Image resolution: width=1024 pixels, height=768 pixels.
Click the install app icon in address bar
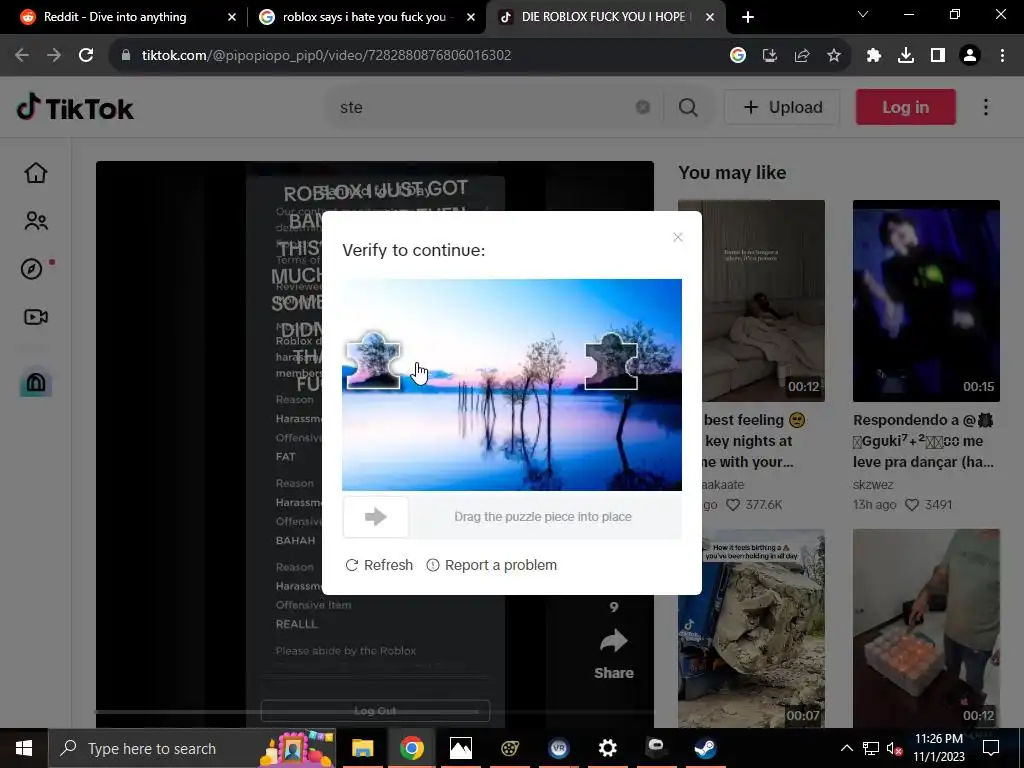pyautogui.click(x=770, y=56)
